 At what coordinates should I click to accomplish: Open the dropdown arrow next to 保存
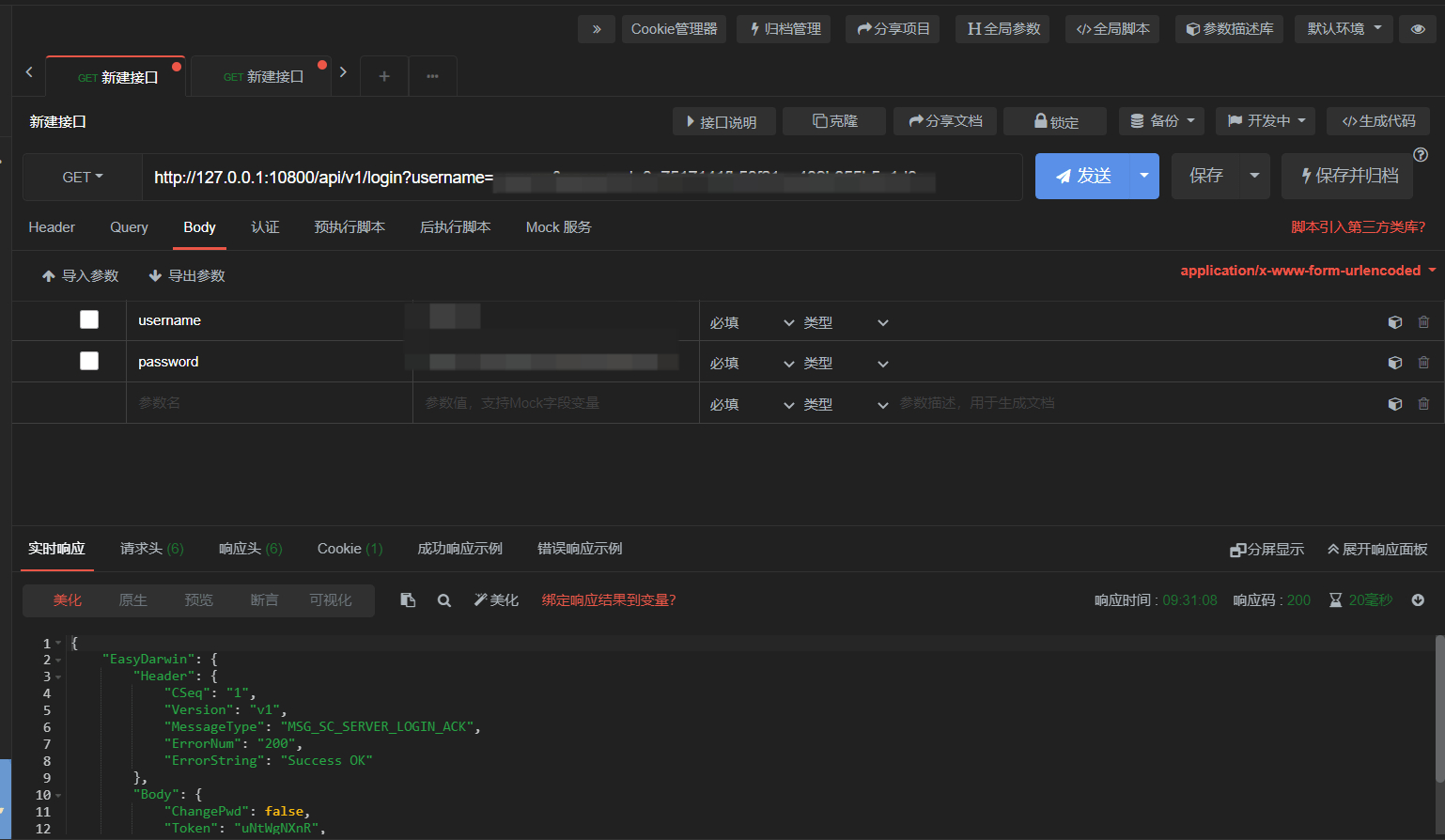pos(1254,176)
